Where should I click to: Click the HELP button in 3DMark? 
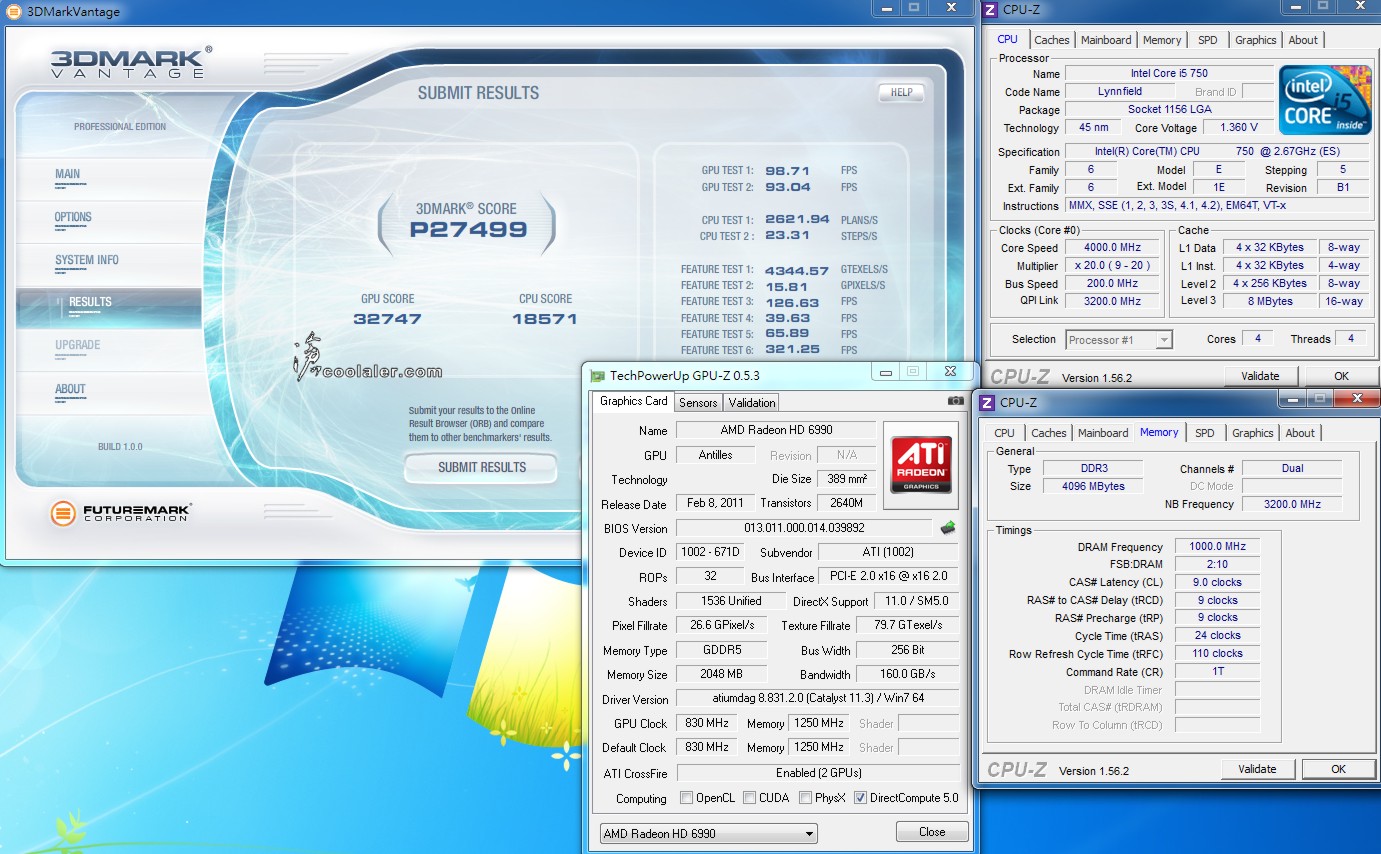coord(901,92)
